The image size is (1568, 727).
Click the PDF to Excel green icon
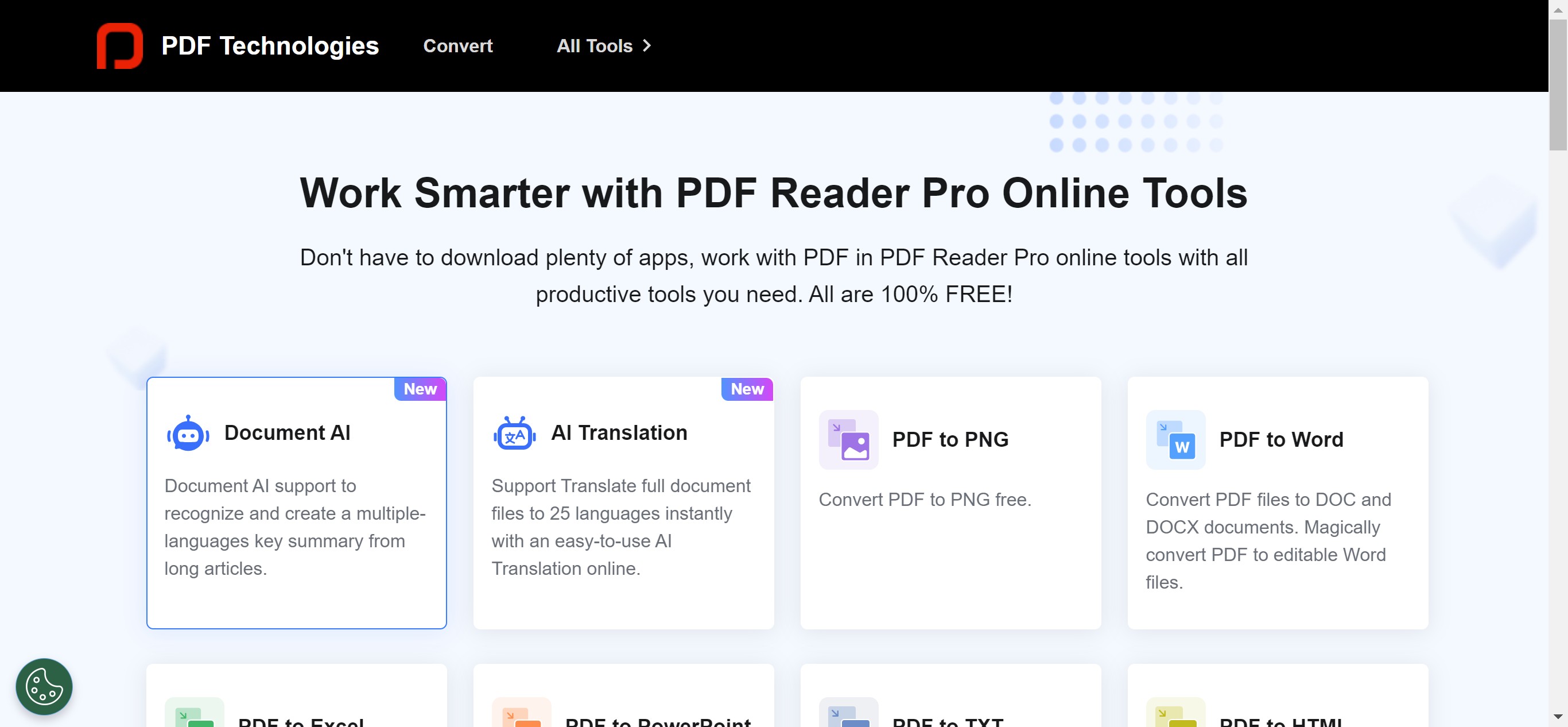pos(194,715)
